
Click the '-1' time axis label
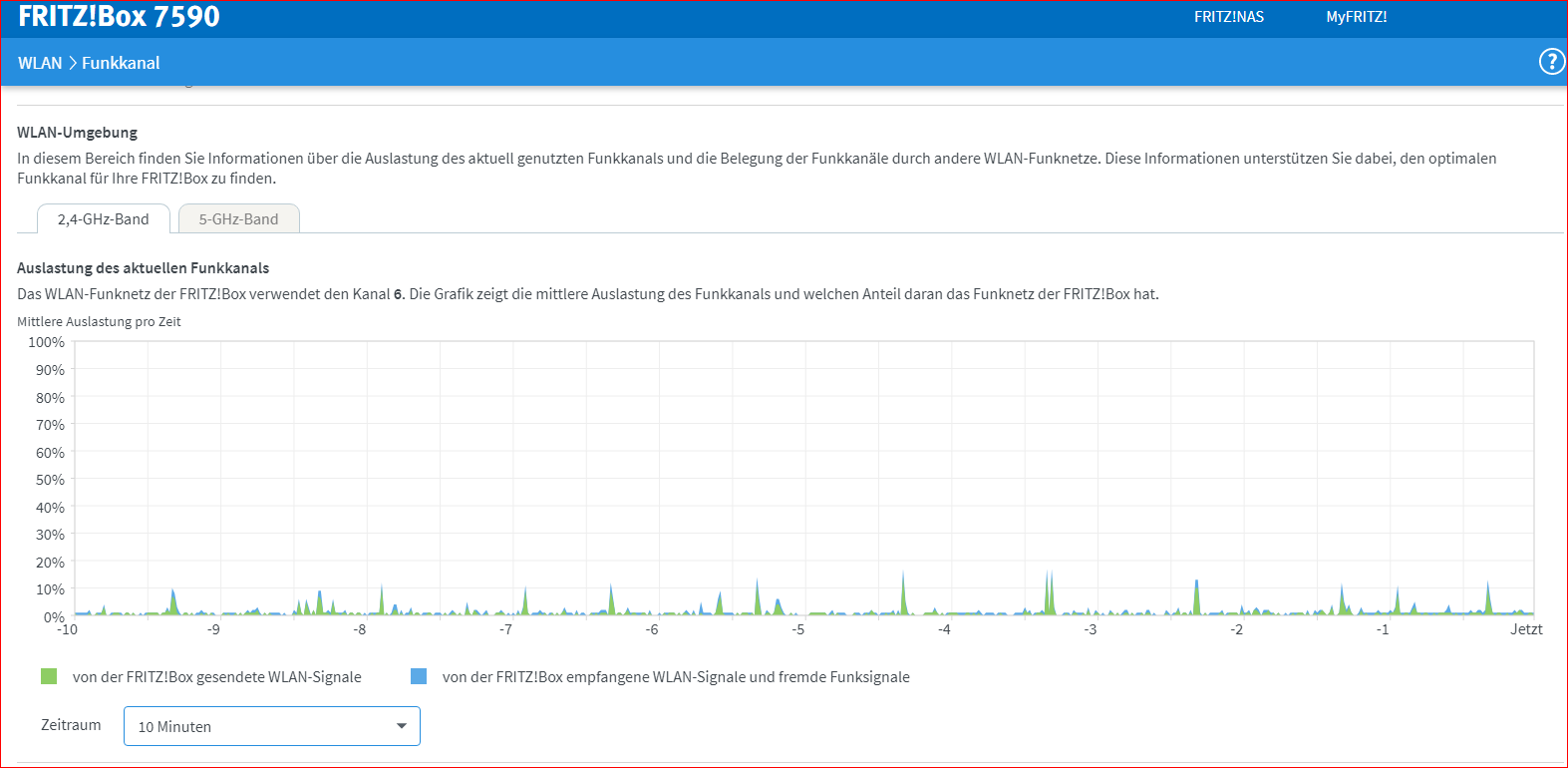click(1383, 629)
